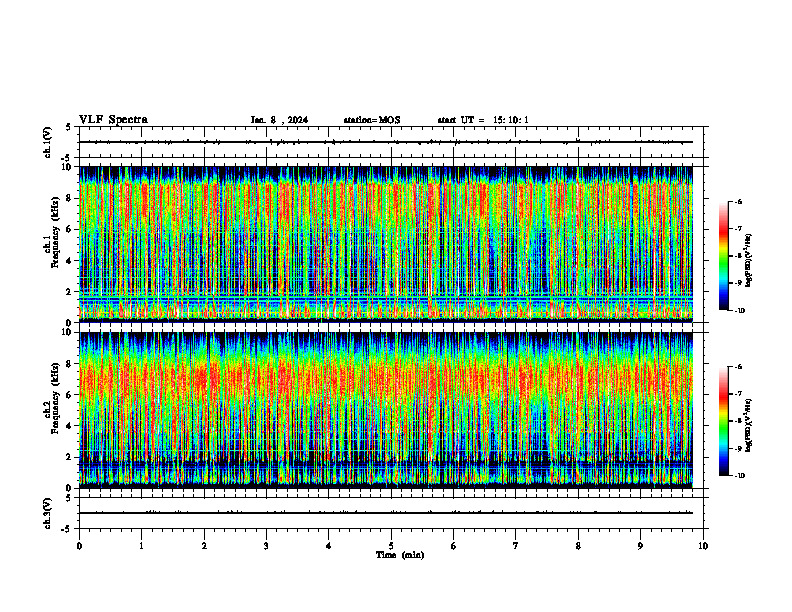Click the "3" tick on the time axis
Screen dimensions: 792x612
coord(266,546)
